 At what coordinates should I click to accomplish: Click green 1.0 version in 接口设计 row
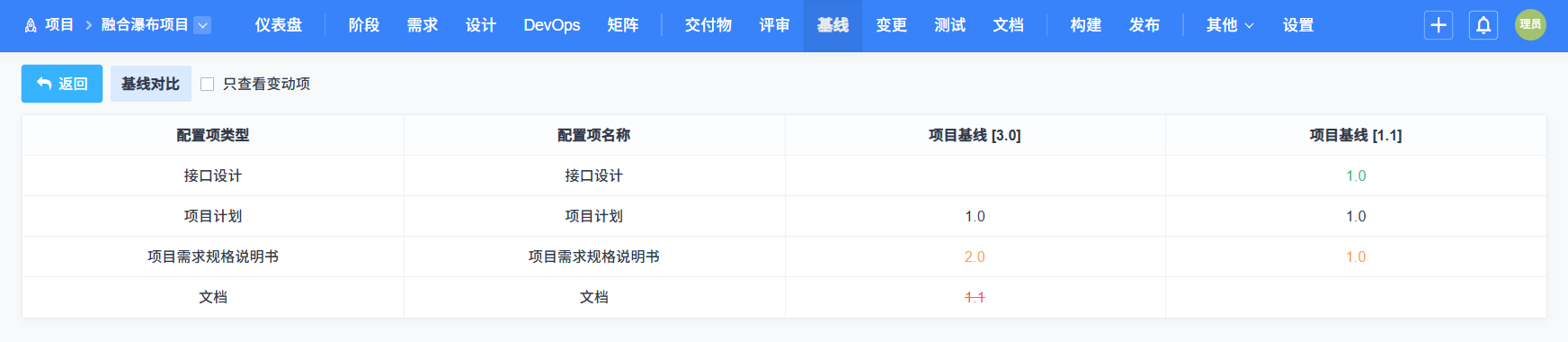coord(1356,175)
